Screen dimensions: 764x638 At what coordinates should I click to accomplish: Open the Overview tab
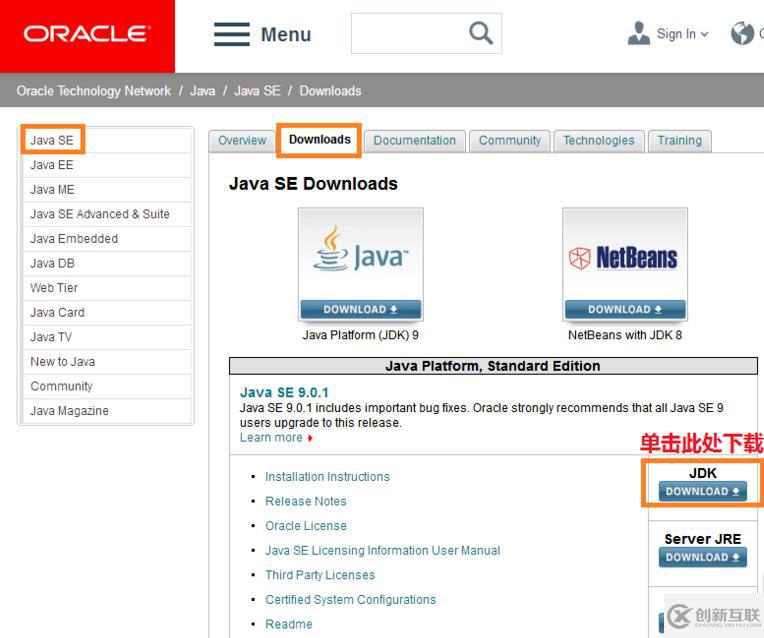pyautogui.click(x=242, y=141)
